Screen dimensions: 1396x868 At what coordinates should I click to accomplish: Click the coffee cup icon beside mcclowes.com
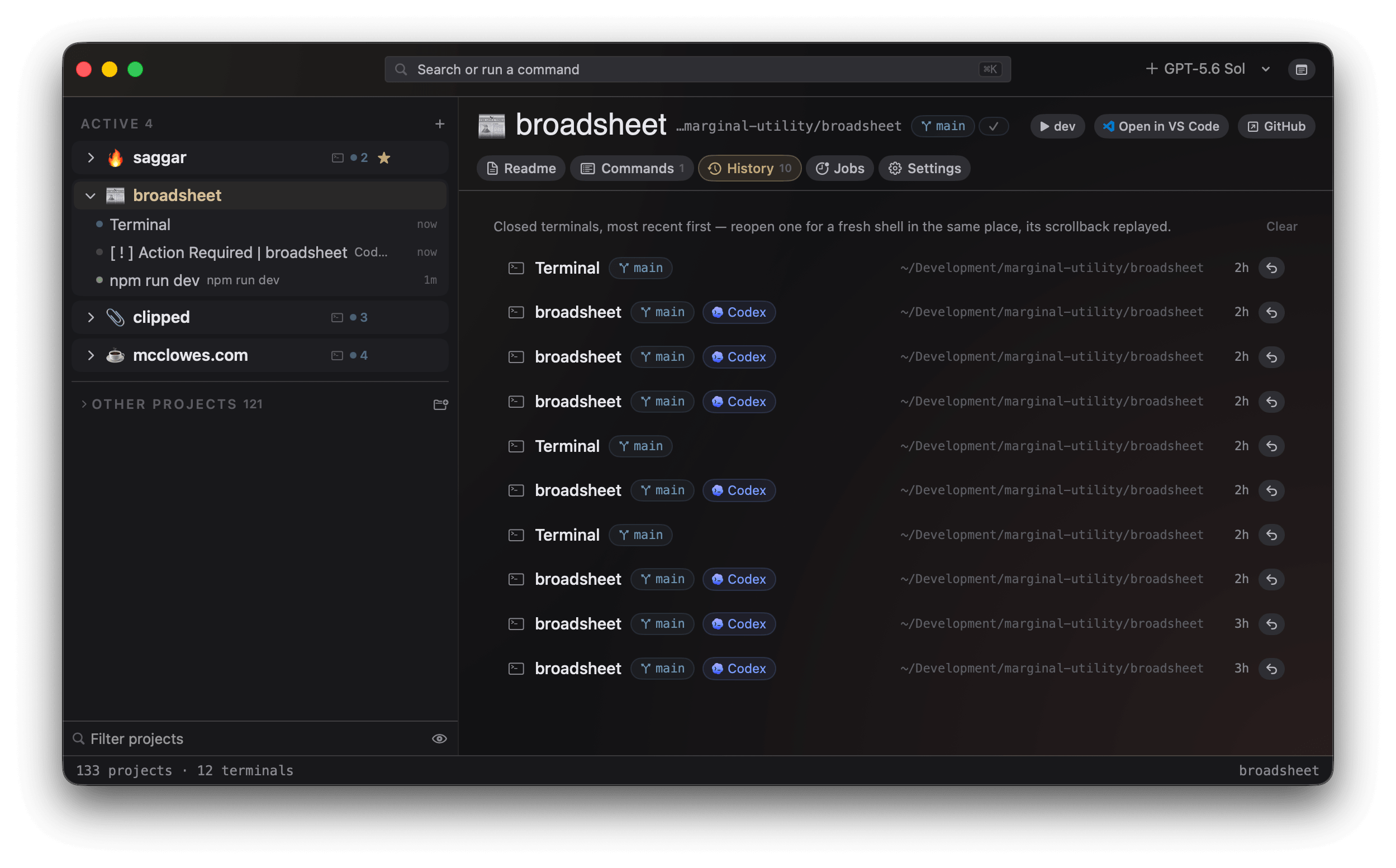[116, 355]
